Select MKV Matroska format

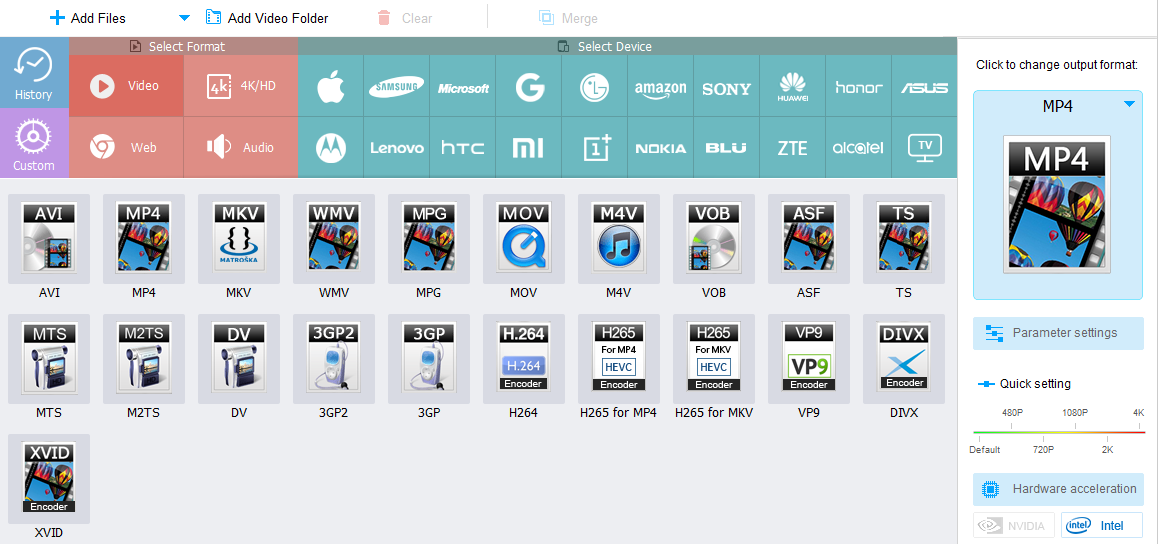coord(239,239)
